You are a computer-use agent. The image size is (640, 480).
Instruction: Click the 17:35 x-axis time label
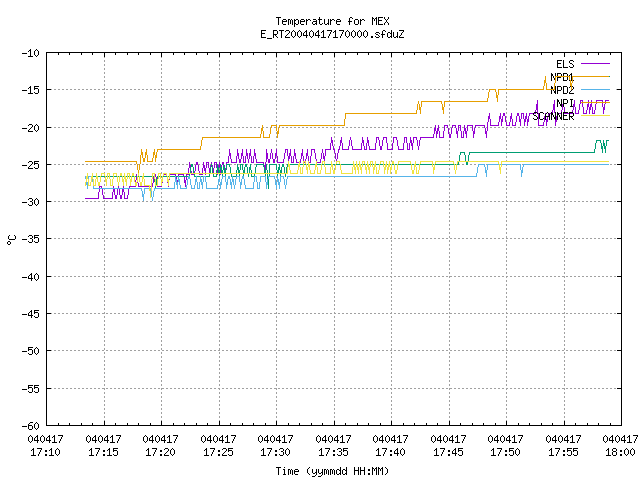tap(333, 452)
